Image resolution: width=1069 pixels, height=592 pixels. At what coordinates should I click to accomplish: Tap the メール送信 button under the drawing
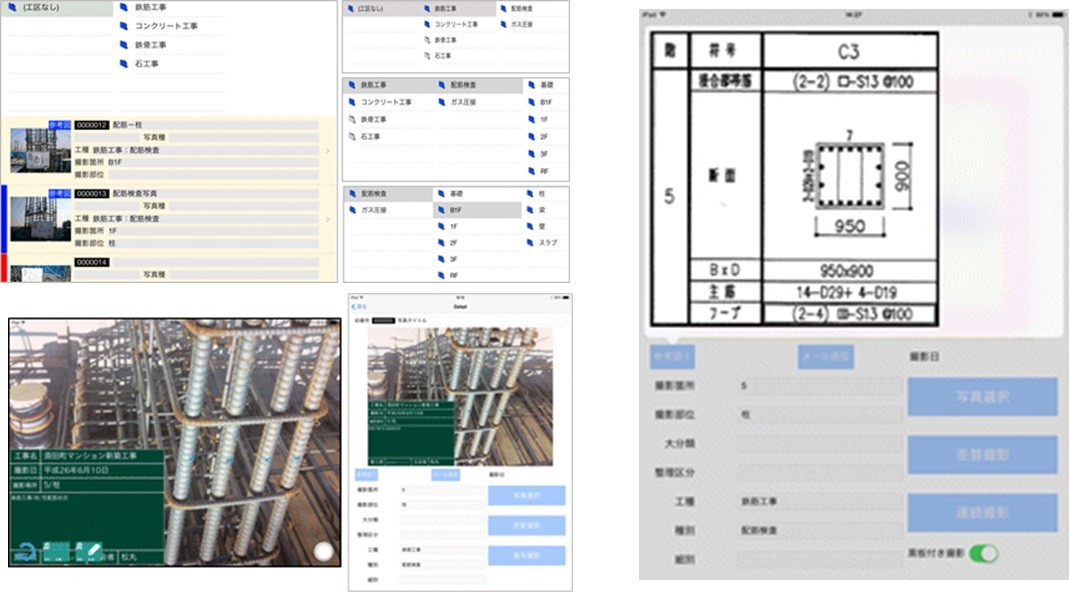(x=825, y=355)
